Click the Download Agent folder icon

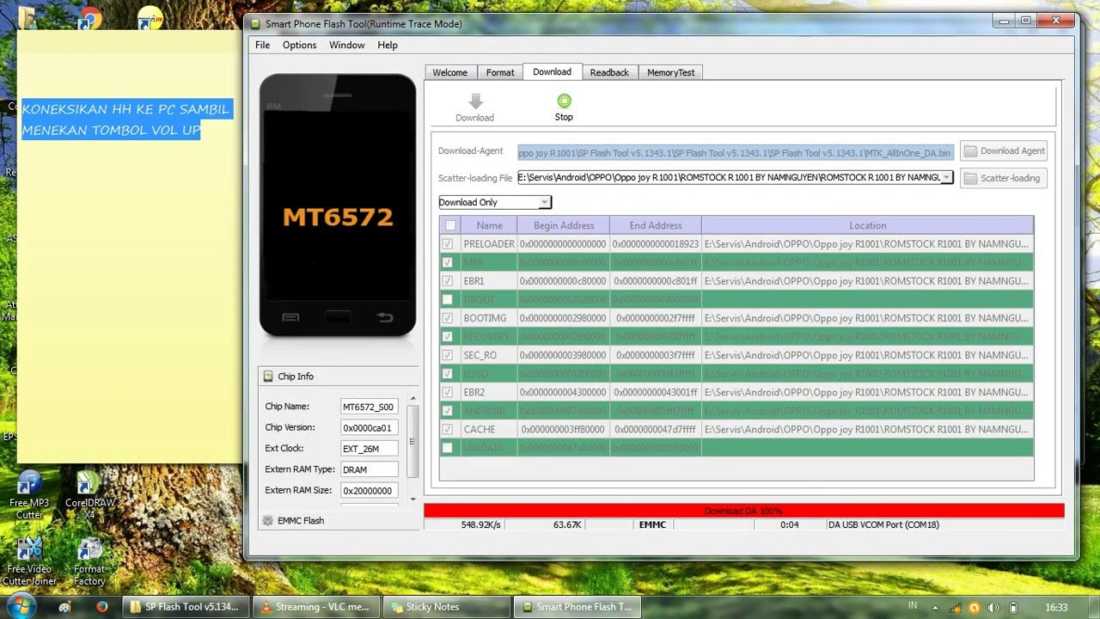pos(970,151)
